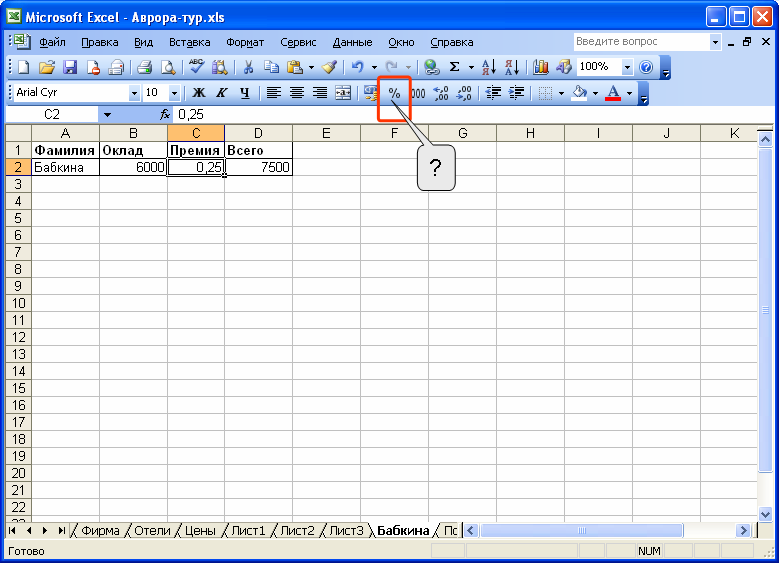This screenshot has height=563, width=779.
Task: Toggle italic with the К button
Action: 222,93
